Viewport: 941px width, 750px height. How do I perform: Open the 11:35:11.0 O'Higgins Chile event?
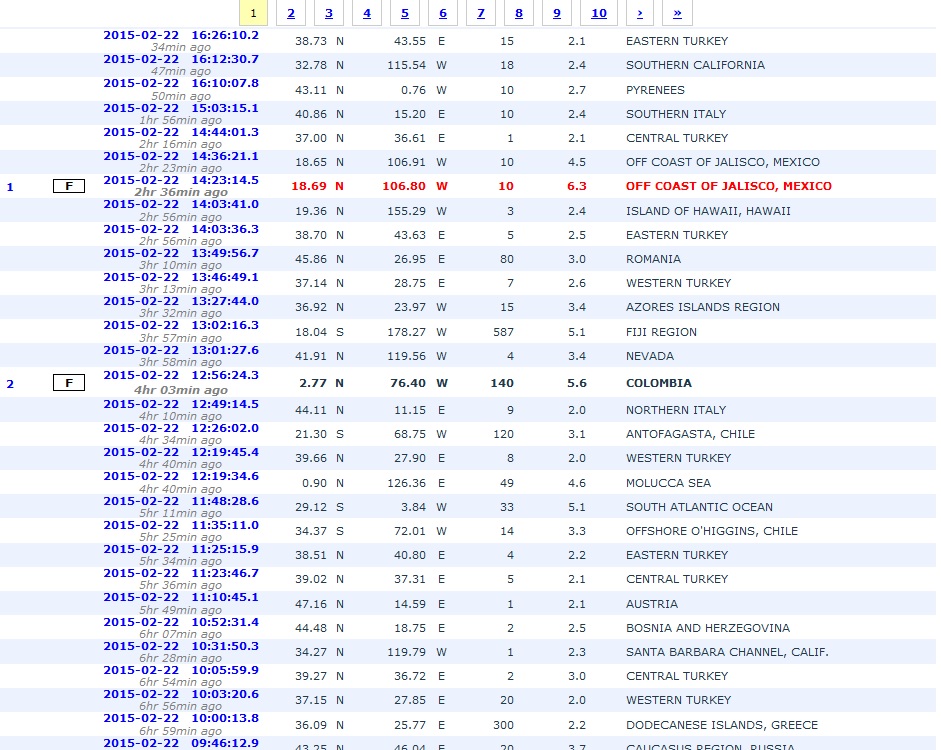tap(181, 526)
